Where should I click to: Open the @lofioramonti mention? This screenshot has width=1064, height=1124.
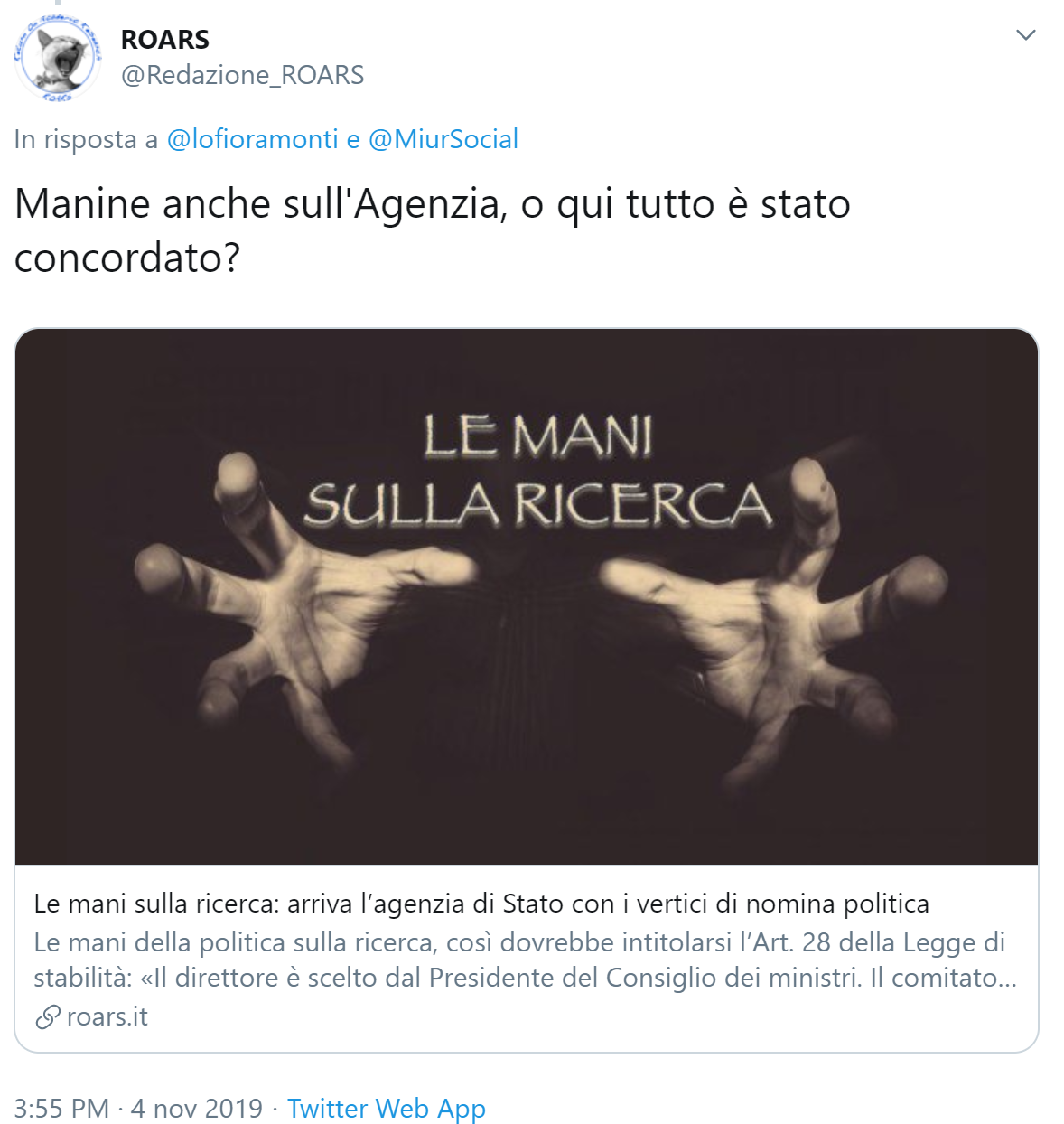point(252,139)
